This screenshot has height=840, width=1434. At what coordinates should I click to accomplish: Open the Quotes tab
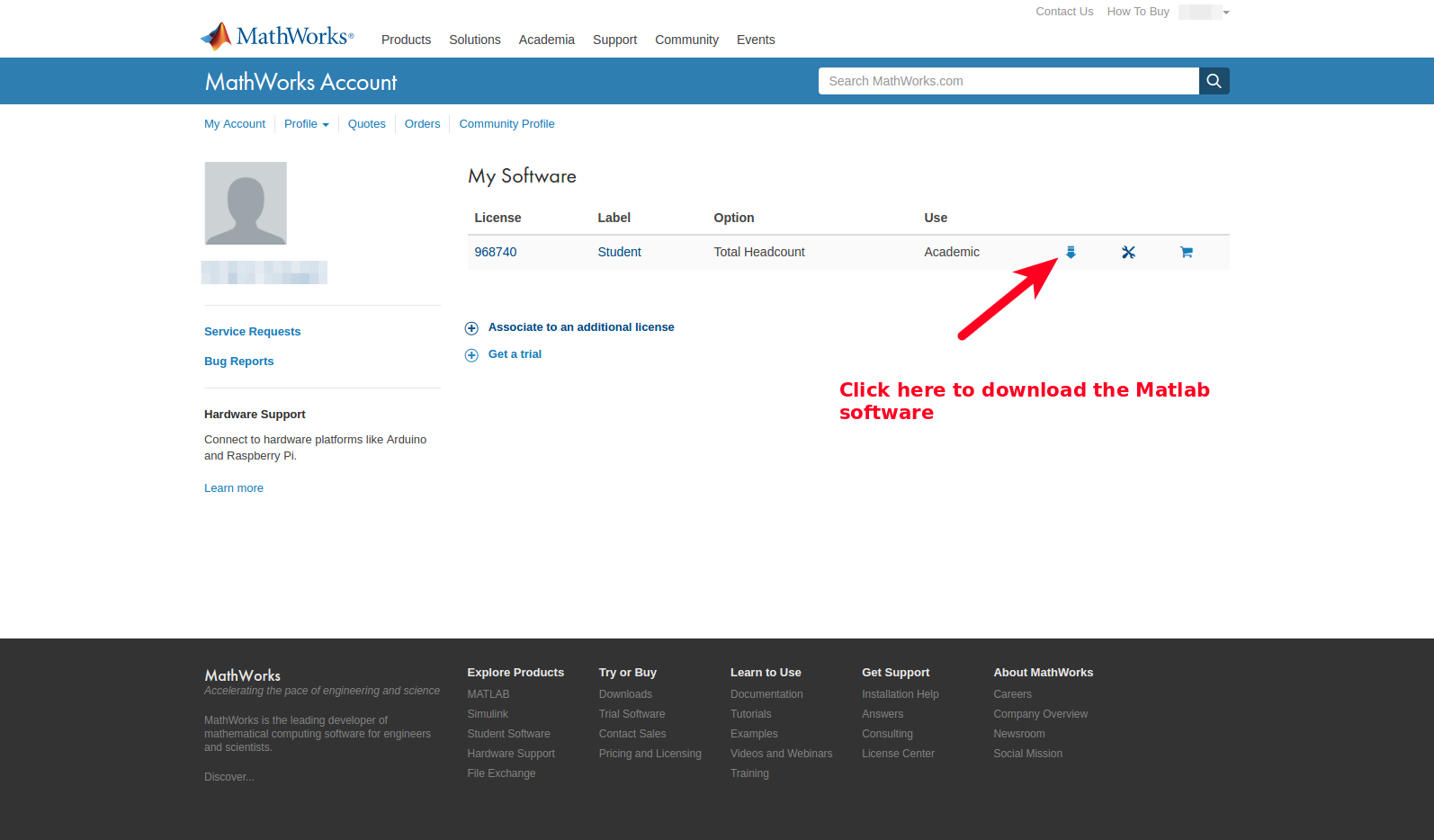(x=367, y=124)
